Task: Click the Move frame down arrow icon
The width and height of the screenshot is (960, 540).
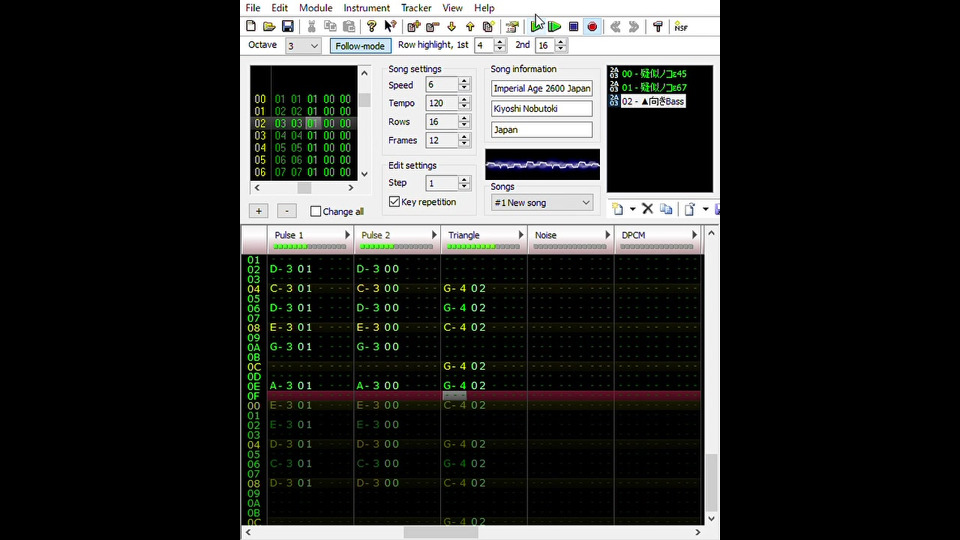Action: click(451, 27)
